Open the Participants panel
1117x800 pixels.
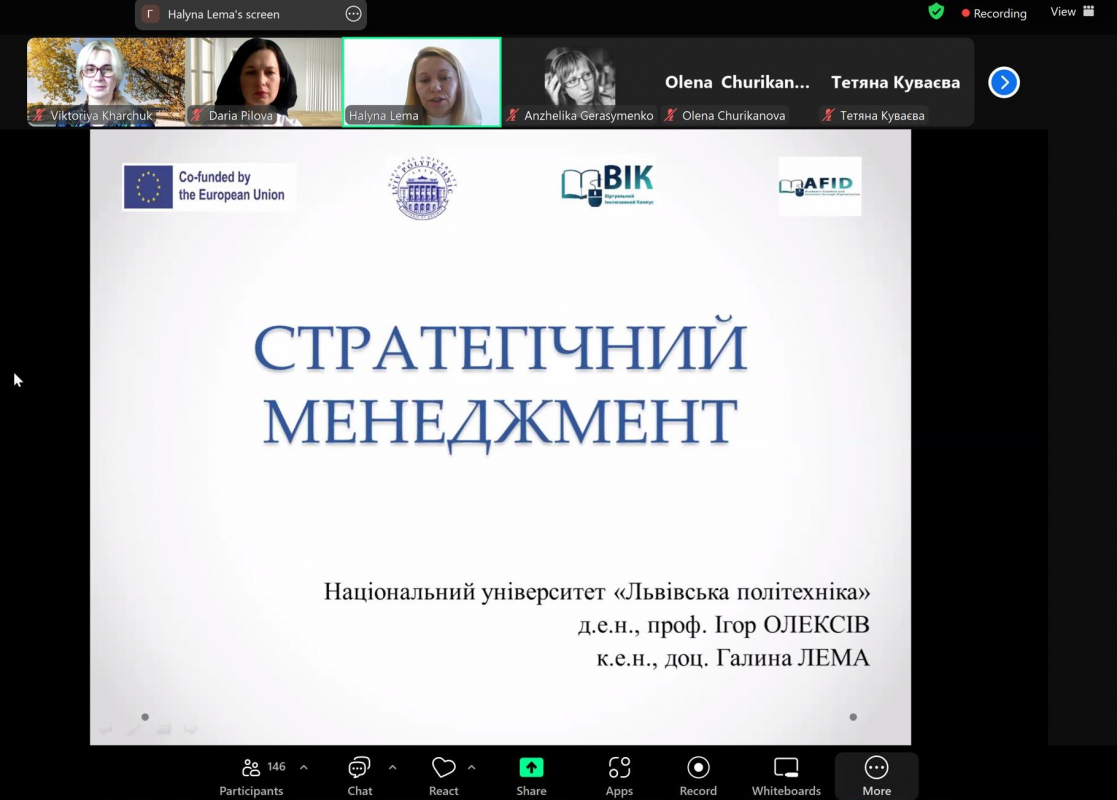251,776
